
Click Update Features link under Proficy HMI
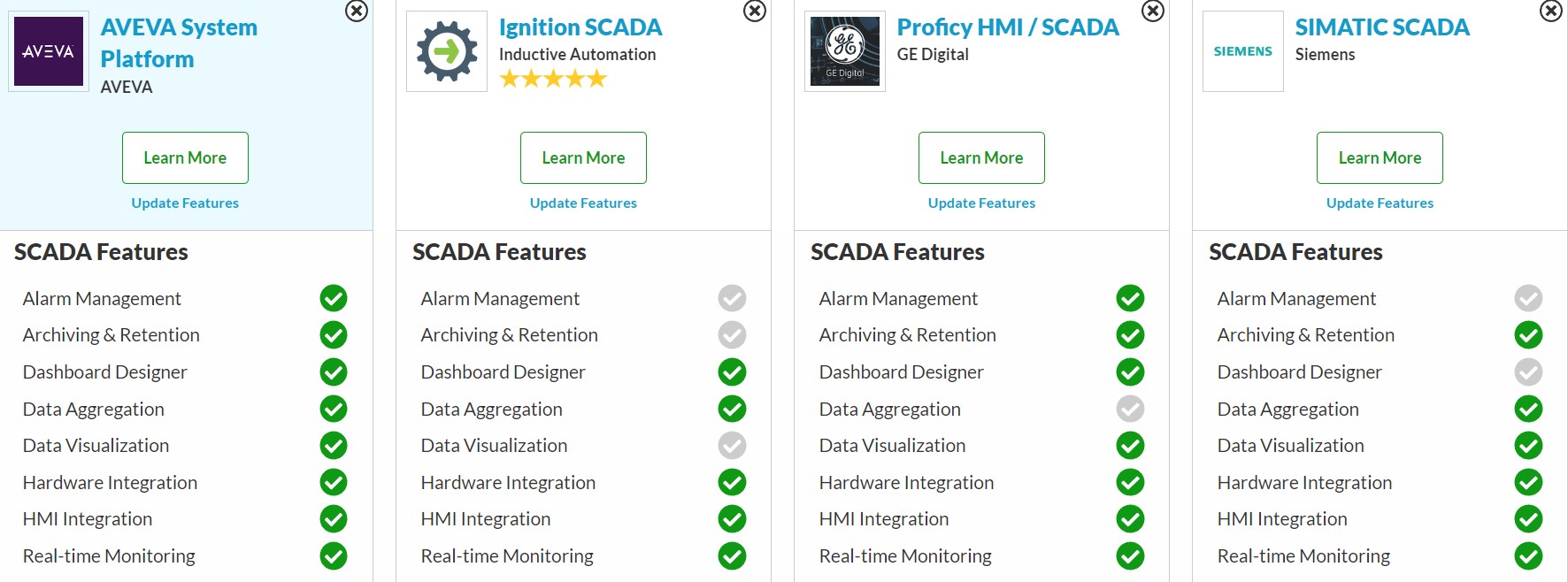click(x=981, y=203)
